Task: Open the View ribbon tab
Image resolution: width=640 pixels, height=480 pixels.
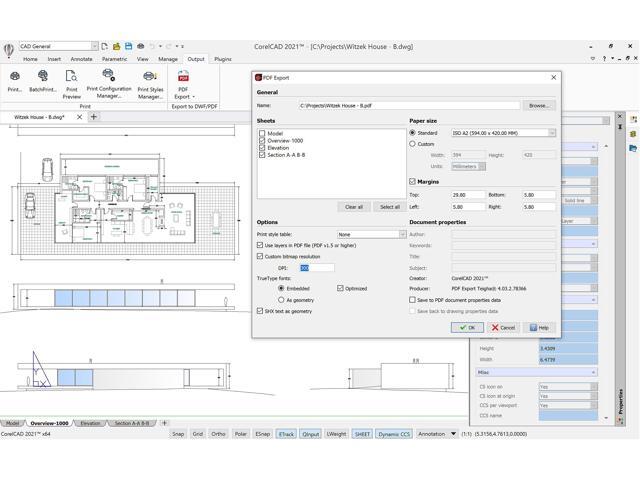Action: click(x=142, y=59)
